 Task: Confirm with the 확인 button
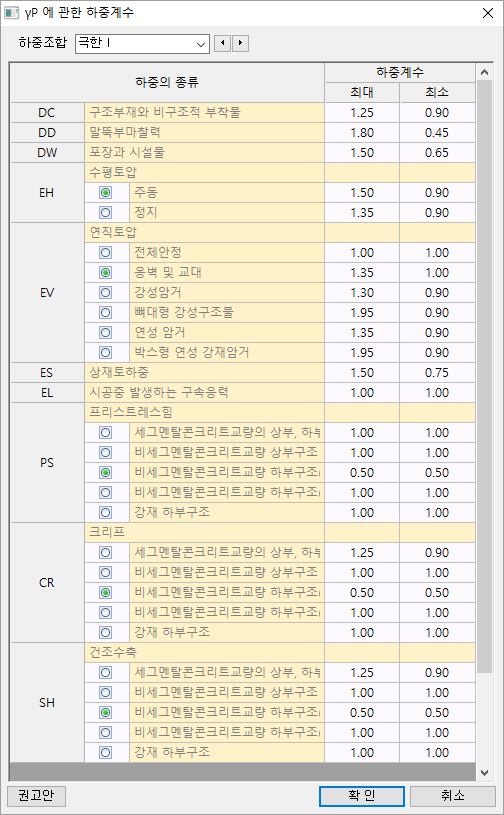[362, 796]
